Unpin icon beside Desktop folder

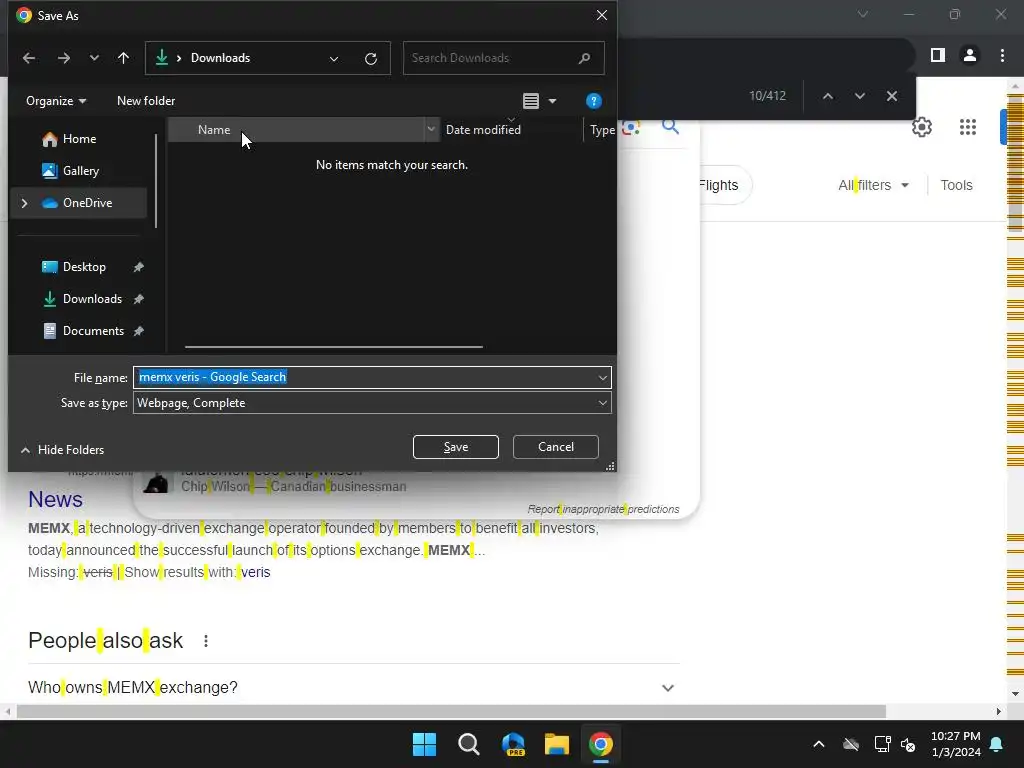point(138,266)
